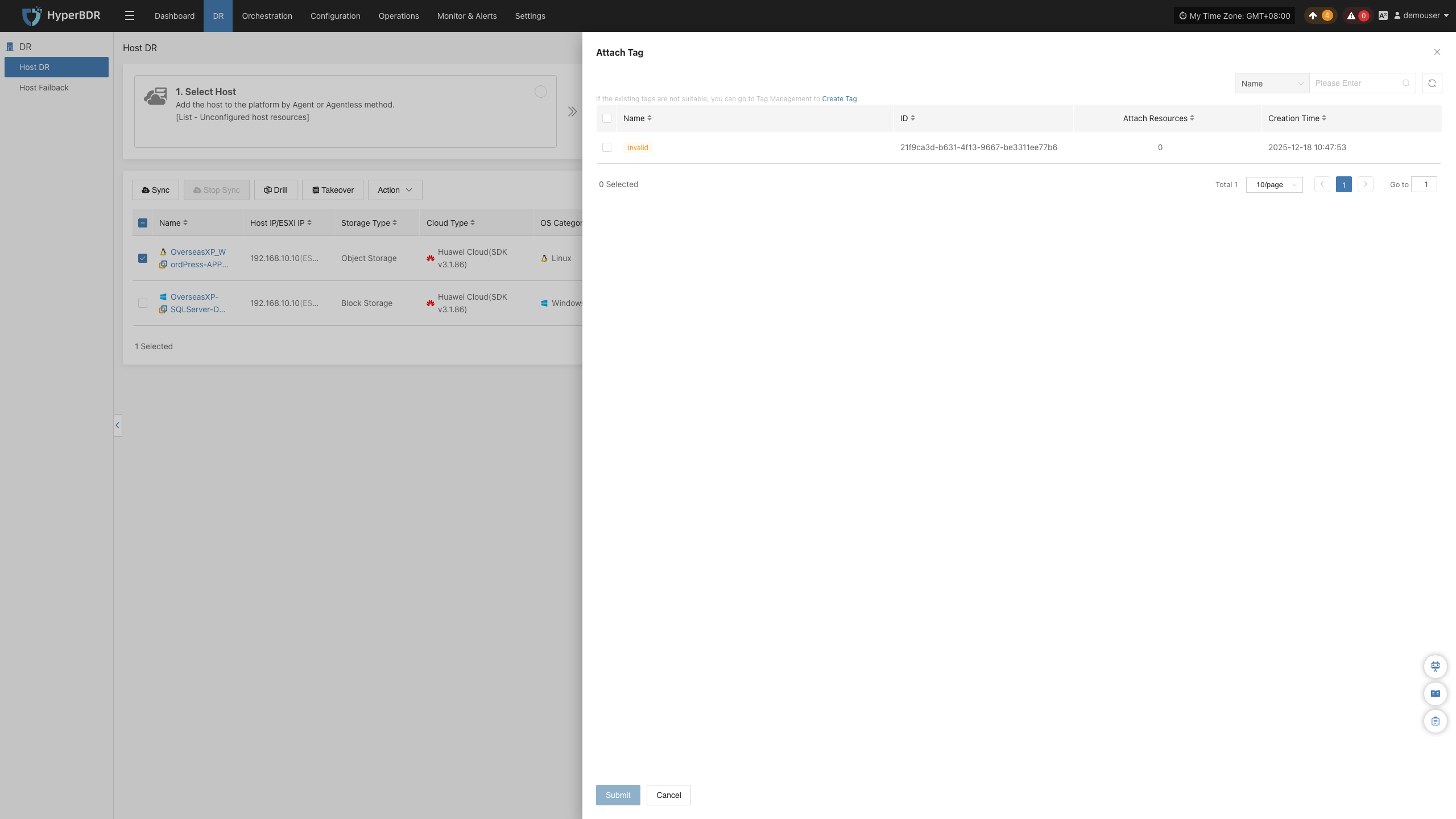Screen dimensions: 1456x819
Task: Click creation time 2025-12-18 10:47:53
Action: pyautogui.click(x=1307, y=147)
